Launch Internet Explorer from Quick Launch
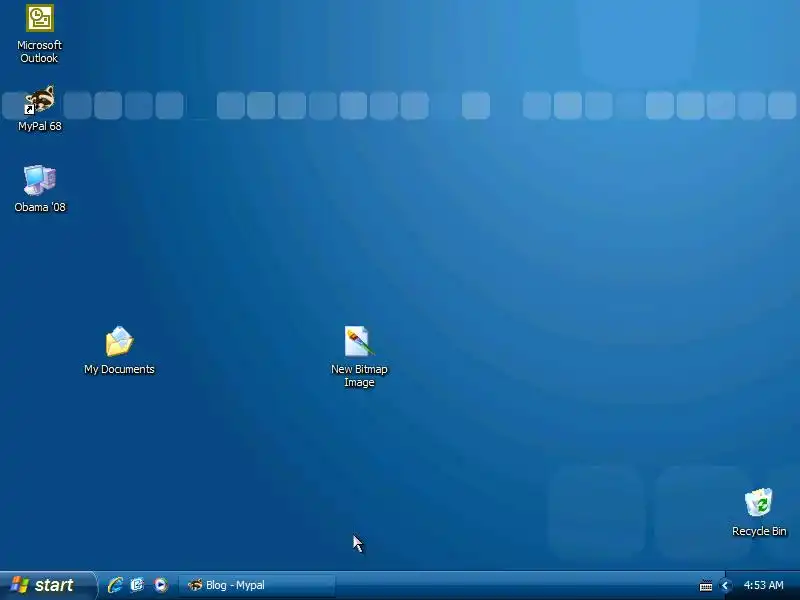 [115, 585]
